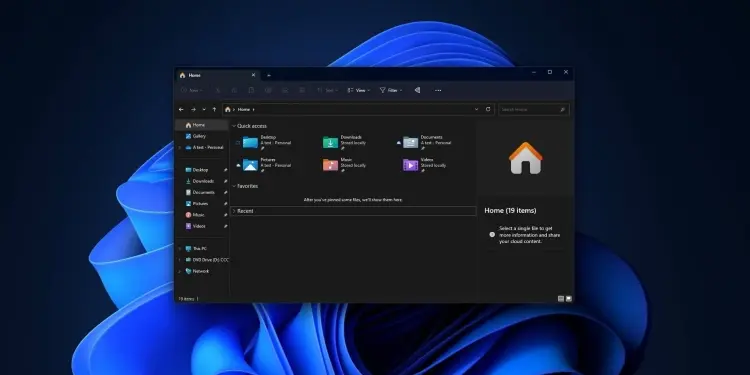Select the Videos folder in Quick access
Screen dimensions: 750x375
[425, 165]
